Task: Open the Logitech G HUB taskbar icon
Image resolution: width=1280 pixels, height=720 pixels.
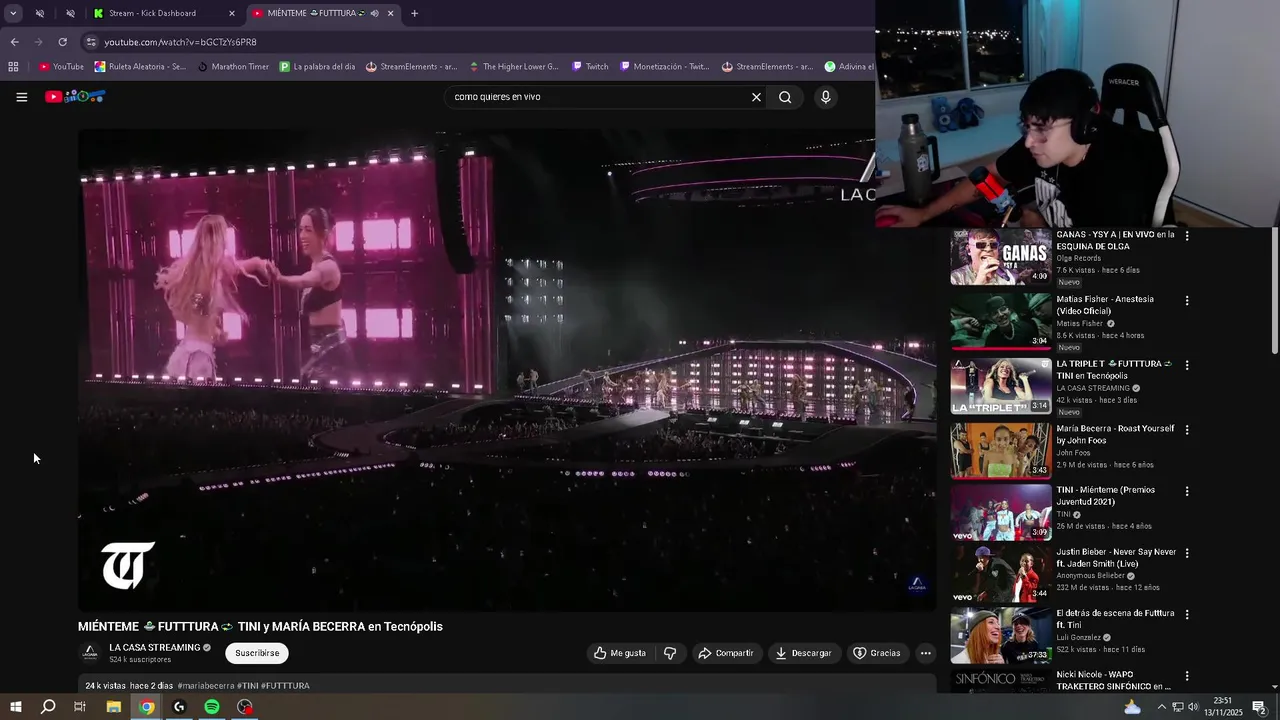Action: click(179, 707)
